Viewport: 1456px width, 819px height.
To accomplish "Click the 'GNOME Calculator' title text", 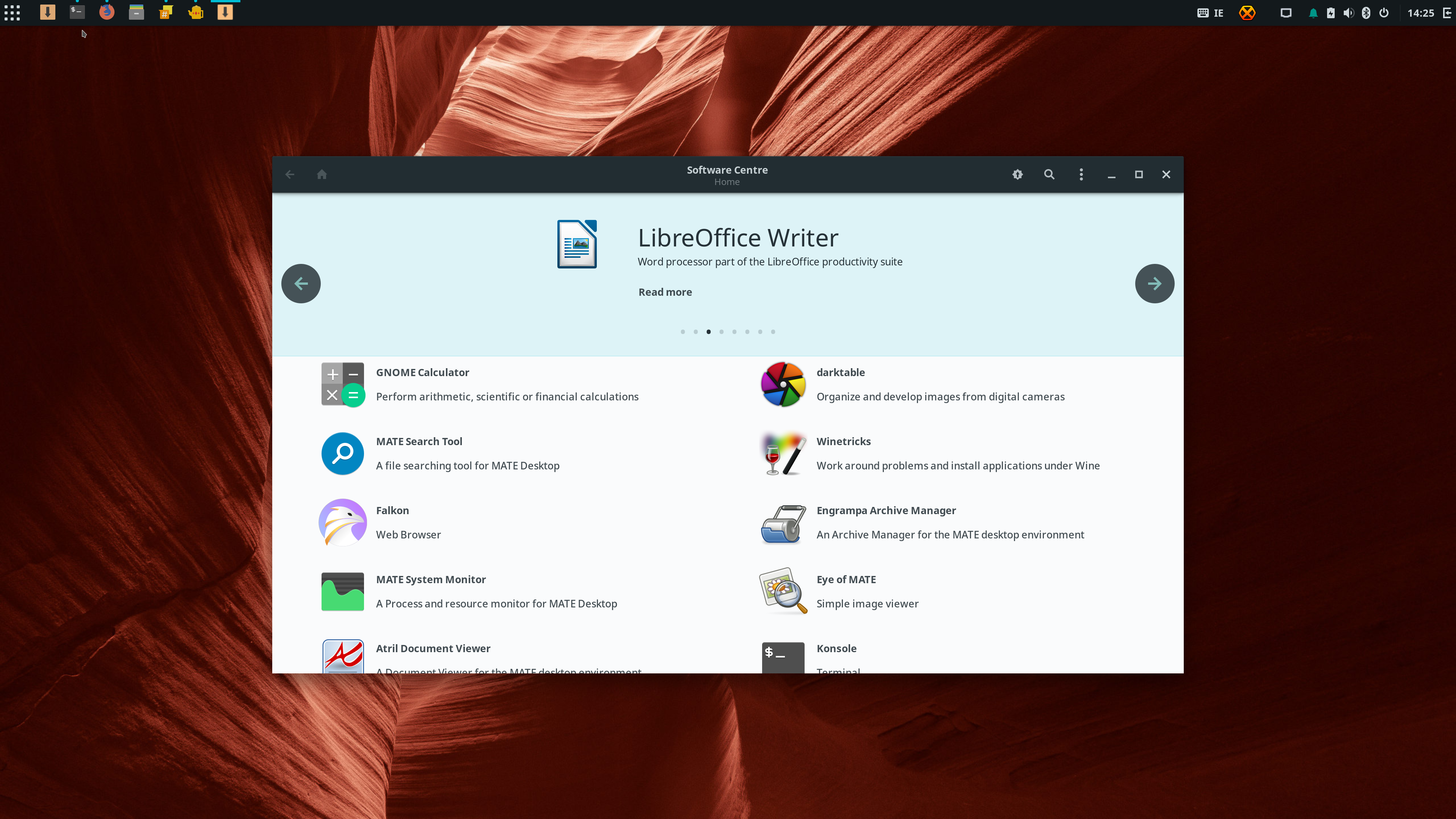I will pyautogui.click(x=422, y=372).
